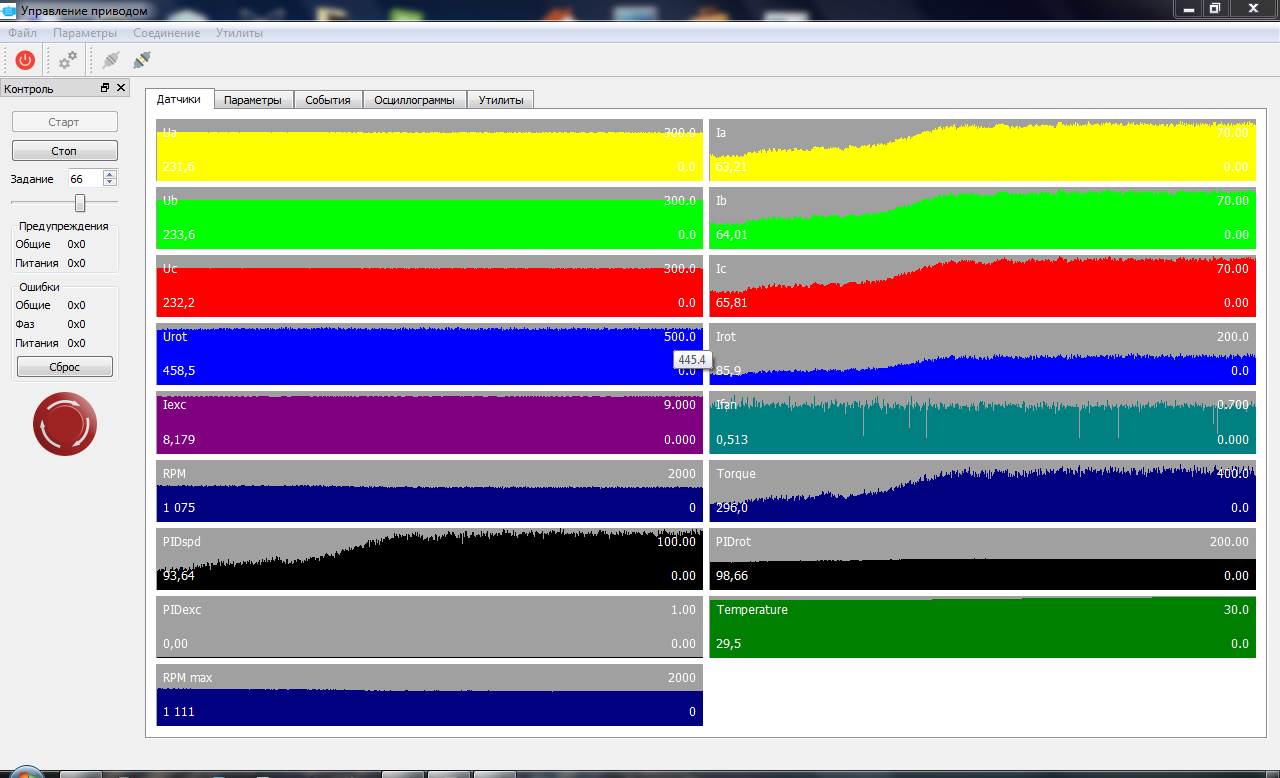Image resolution: width=1280 pixels, height=778 pixels.
Task: Click the Задание slider handle
Action: [x=80, y=203]
